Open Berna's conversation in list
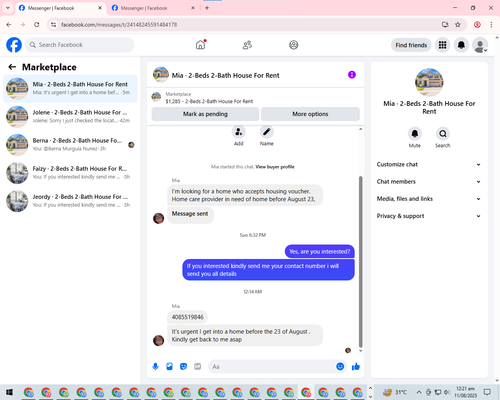 click(x=70, y=145)
